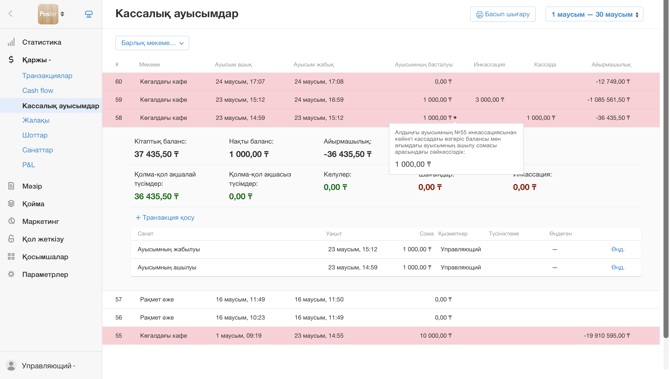
Task: Open the Қойма section
Action: tap(33, 203)
